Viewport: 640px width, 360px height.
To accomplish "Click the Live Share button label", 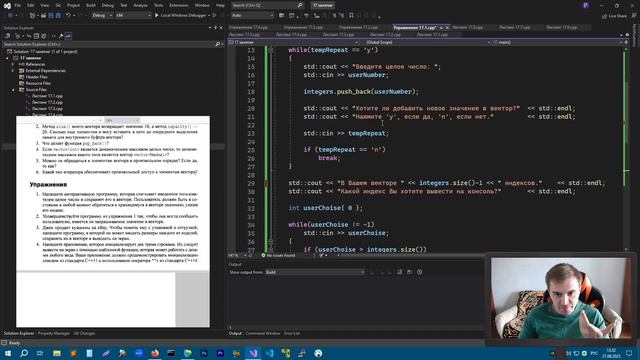I will (617, 16).
